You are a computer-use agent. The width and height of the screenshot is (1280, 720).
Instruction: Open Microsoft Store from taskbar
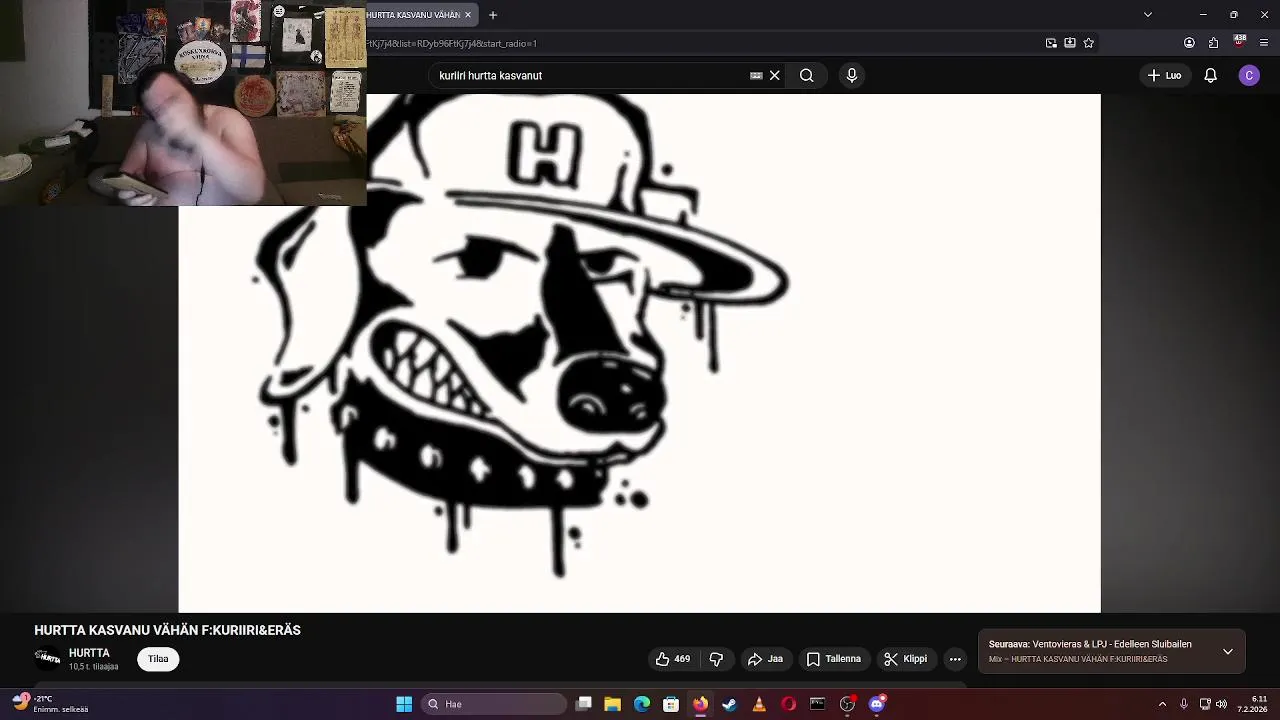tap(671, 704)
